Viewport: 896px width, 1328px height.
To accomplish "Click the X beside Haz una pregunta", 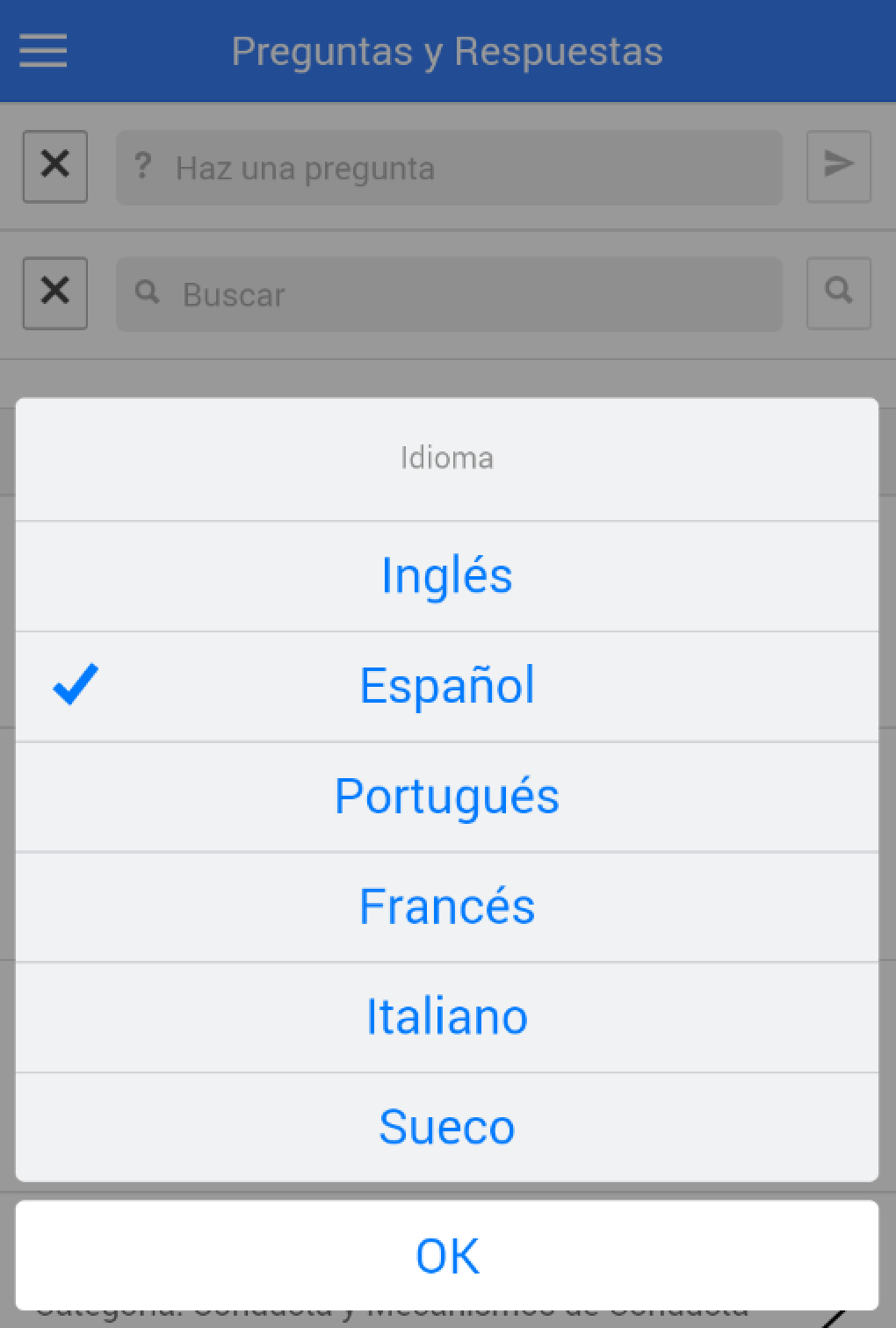I will [55, 166].
